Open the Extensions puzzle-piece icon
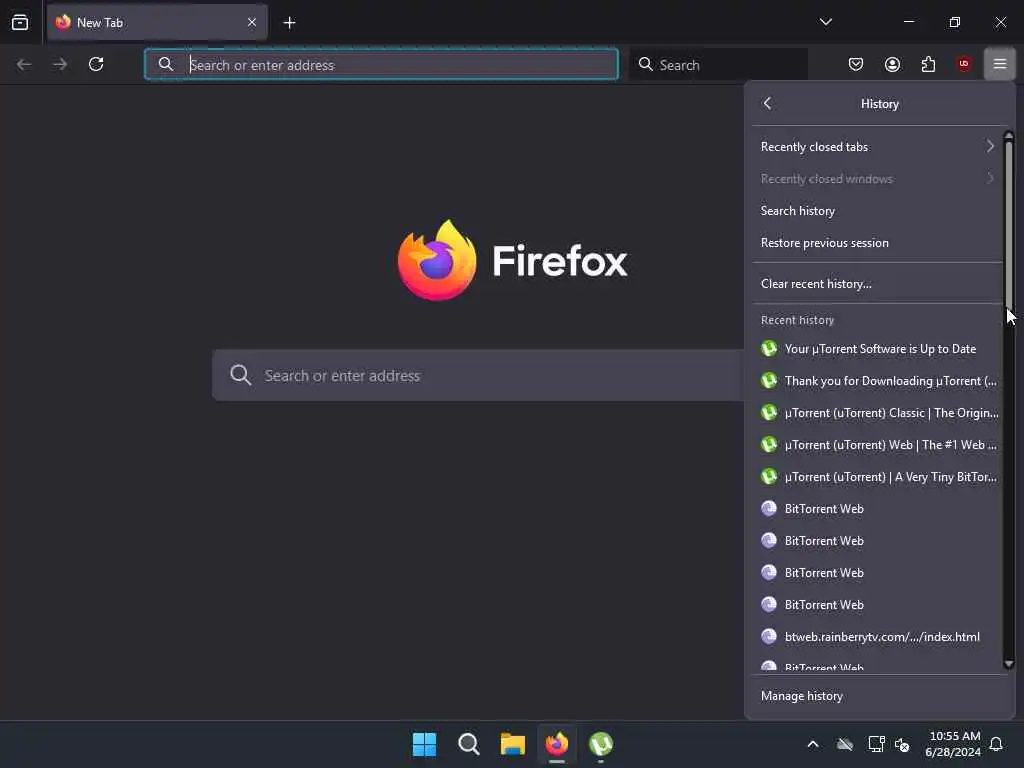The height and width of the screenshot is (768, 1024). [928, 64]
